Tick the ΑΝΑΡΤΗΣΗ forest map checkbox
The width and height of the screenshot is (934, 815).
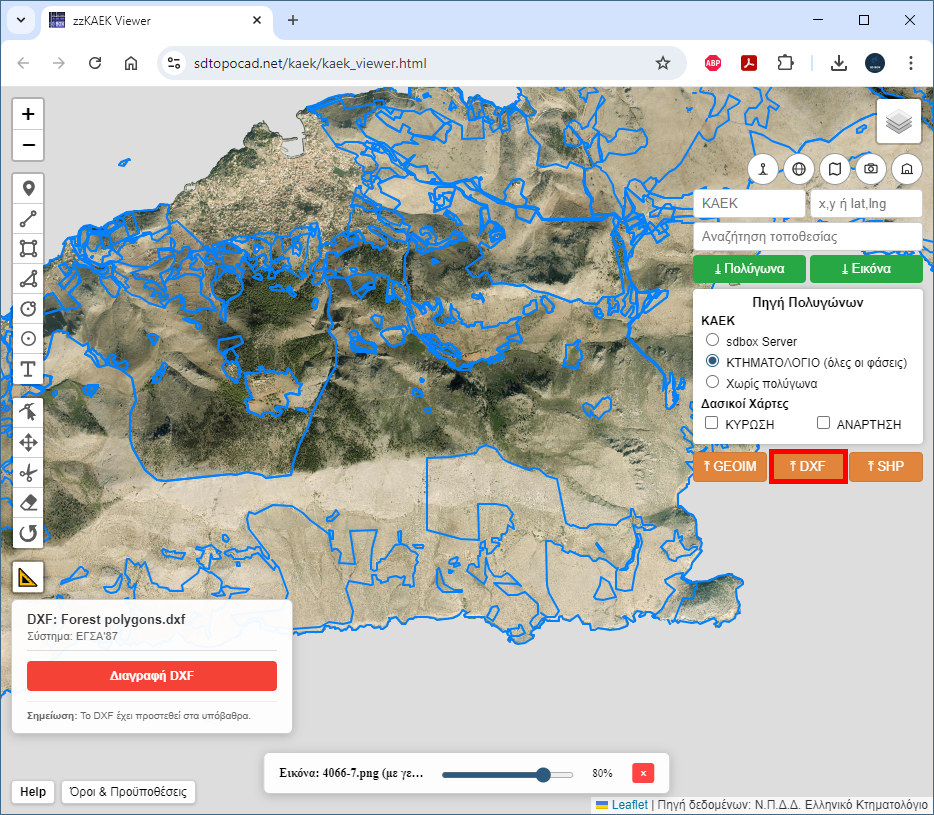pos(824,423)
